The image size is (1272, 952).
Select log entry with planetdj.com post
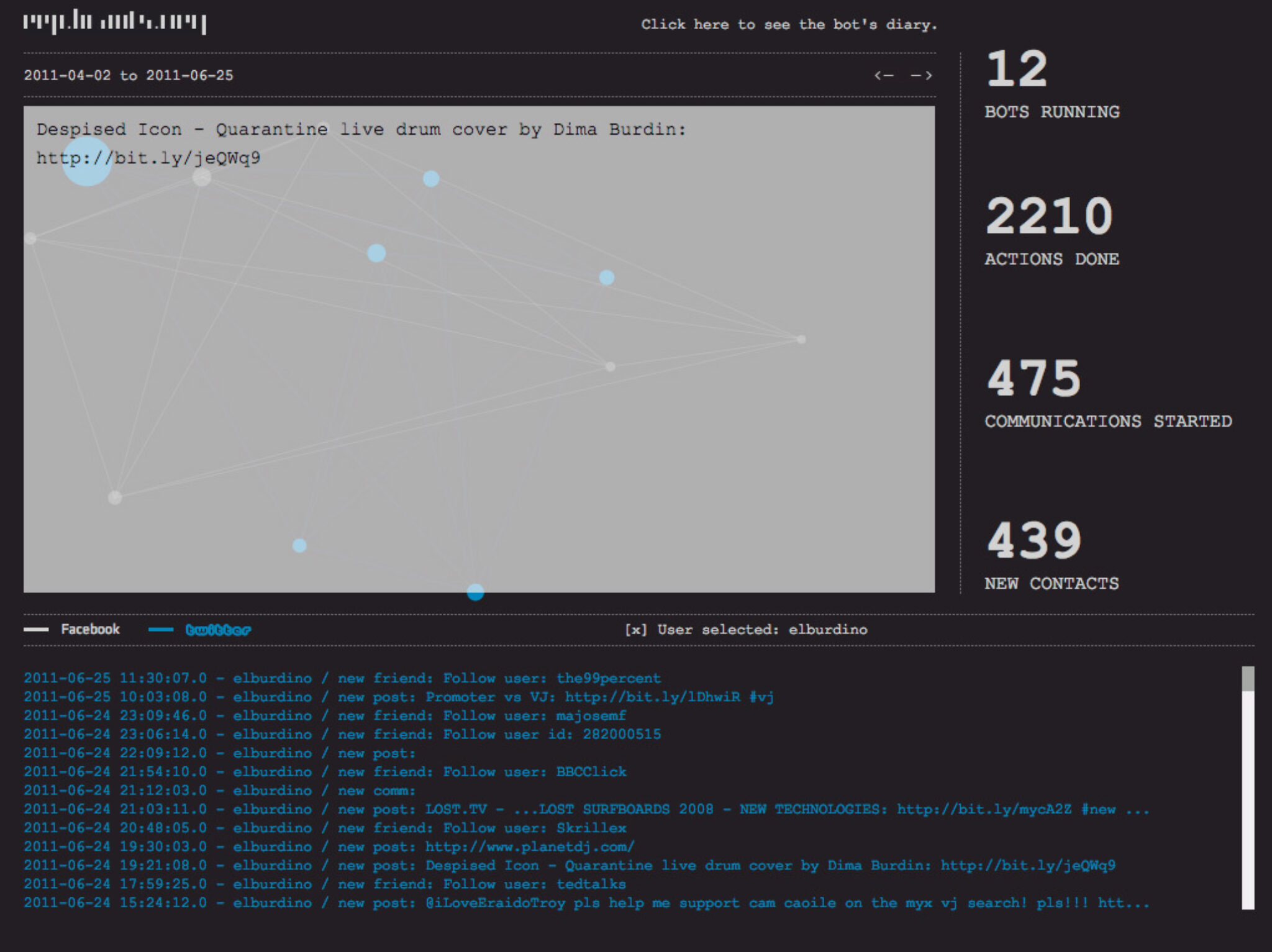click(329, 846)
